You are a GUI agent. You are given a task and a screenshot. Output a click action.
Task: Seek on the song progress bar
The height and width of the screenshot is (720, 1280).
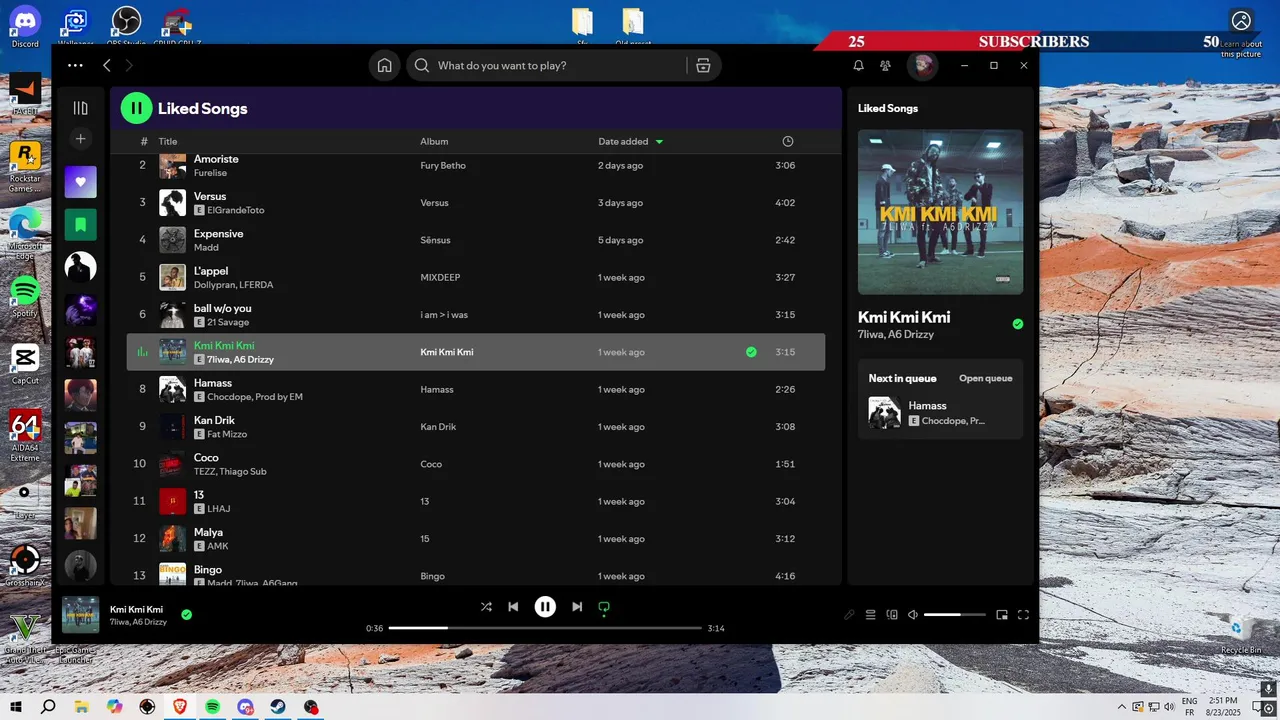point(545,628)
